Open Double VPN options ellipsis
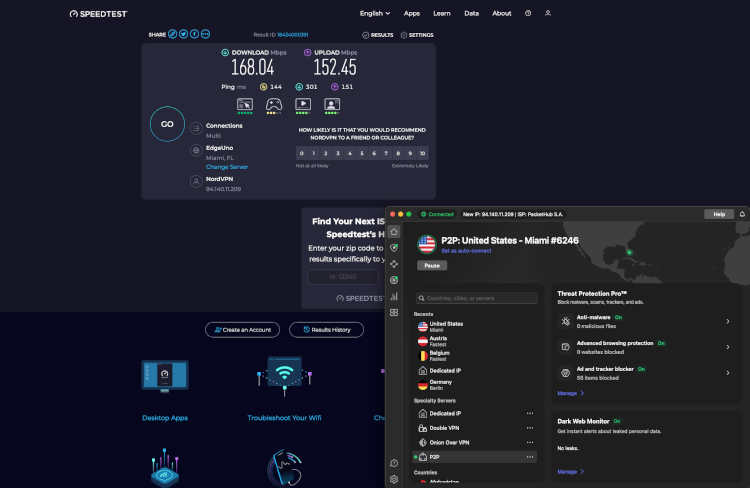Image resolution: width=750 pixels, height=488 pixels. 529,428
